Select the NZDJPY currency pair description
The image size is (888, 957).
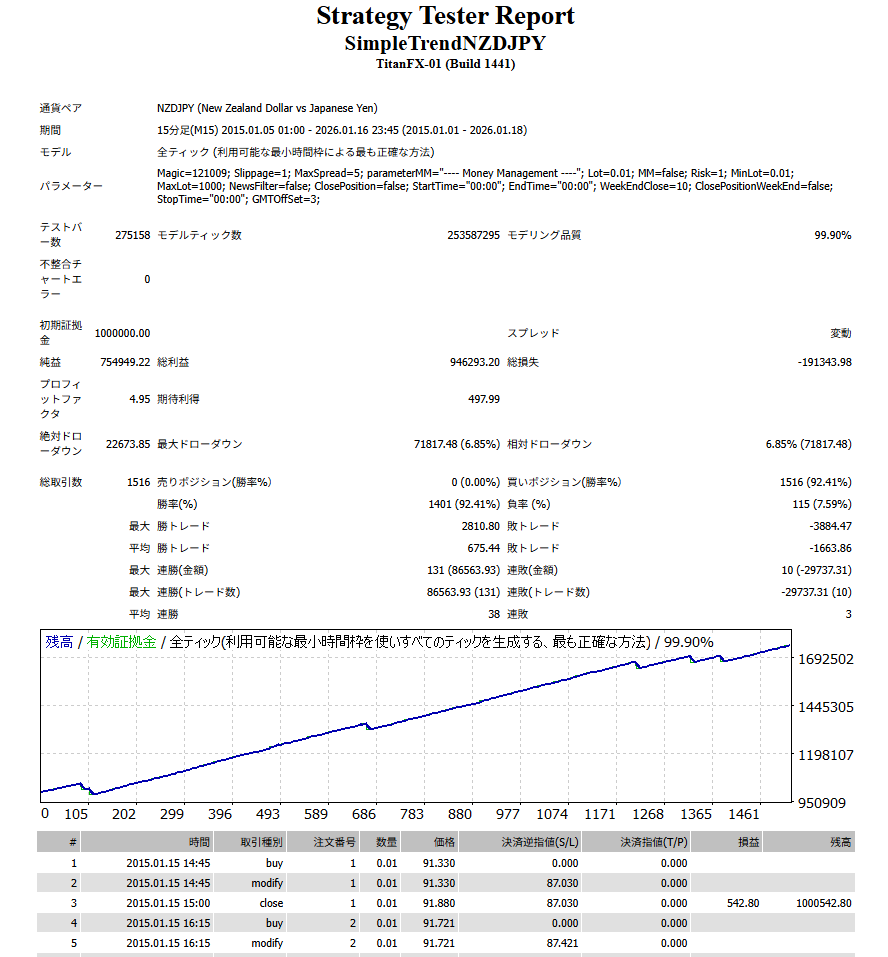[x=267, y=108]
